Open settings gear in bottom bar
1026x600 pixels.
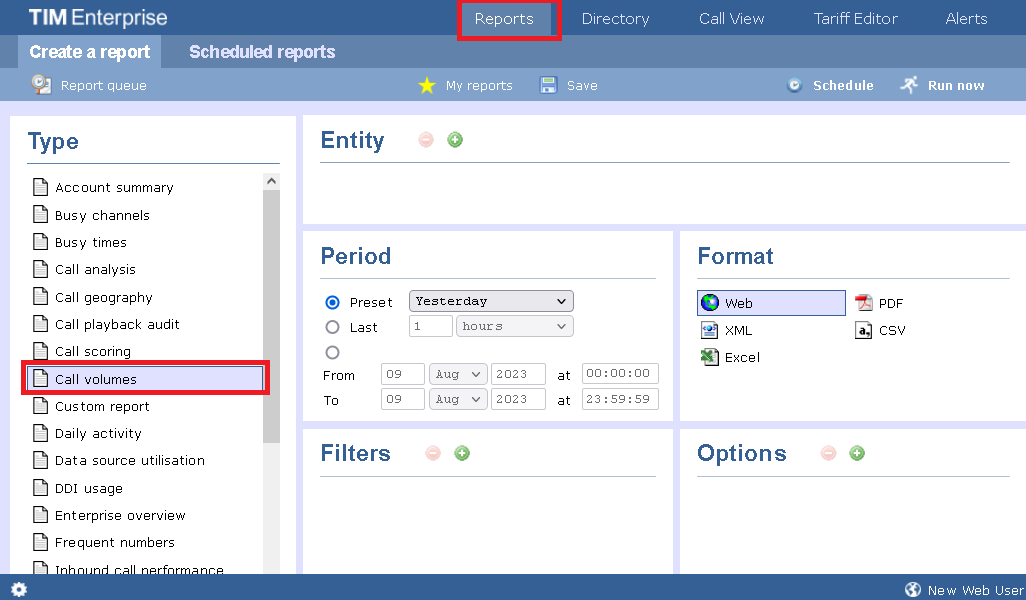[19, 589]
